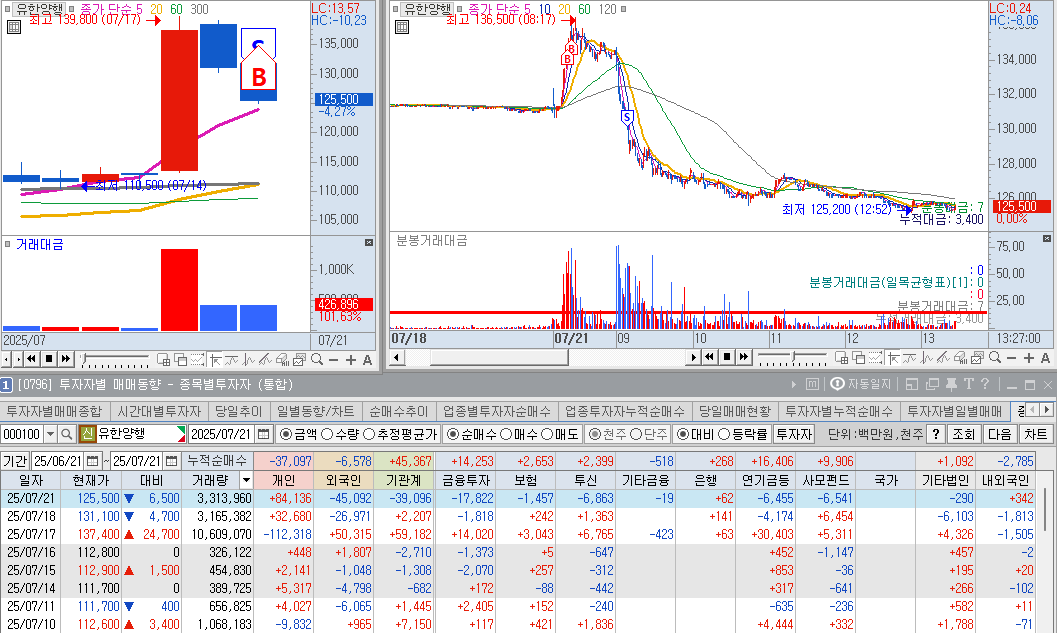This screenshot has height=633, width=1057.
Task: Open calendar for period start 25/06/21
Action: pyautogui.click(x=92, y=461)
